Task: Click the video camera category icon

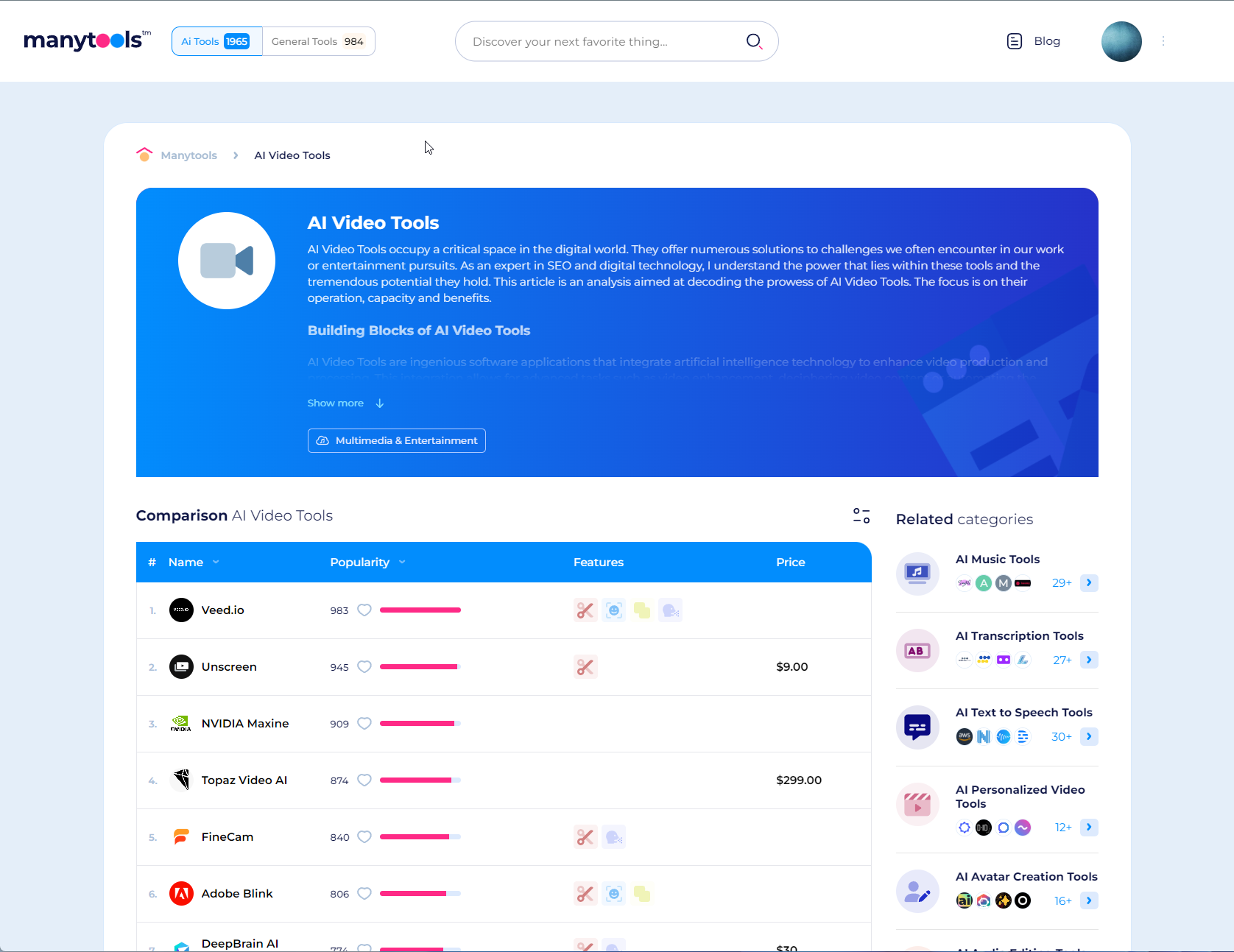Action: (x=227, y=261)
